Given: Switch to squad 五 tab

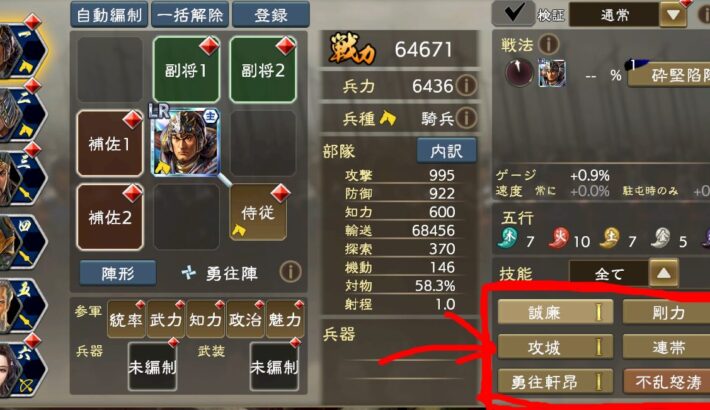Looking at the screenshot, I should pyautogui.click(x=23, y=304).
